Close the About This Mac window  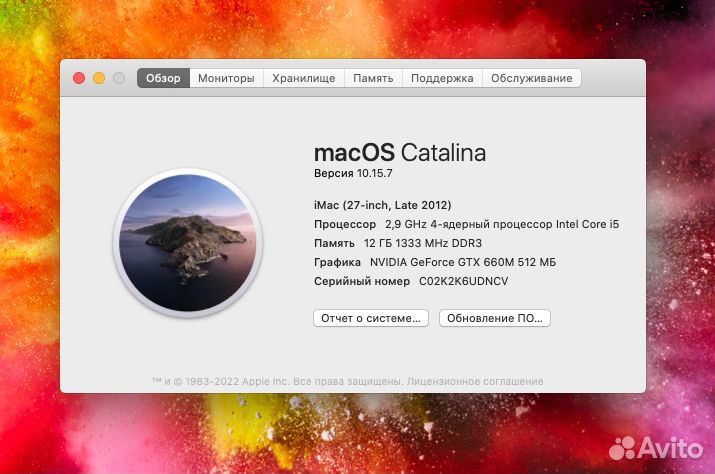pyautogui.click(x=79, y=78)
